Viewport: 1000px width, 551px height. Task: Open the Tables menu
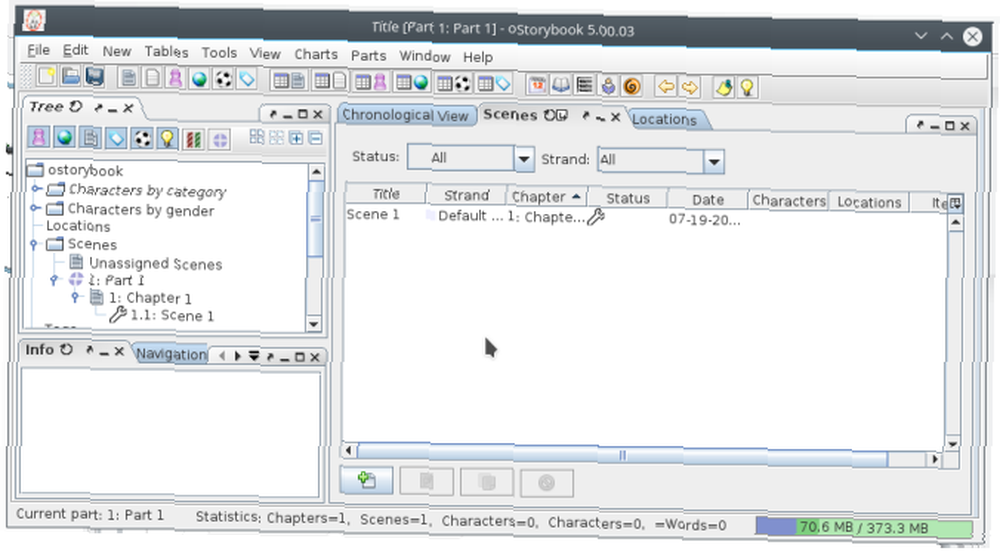[x=166, y=52]
